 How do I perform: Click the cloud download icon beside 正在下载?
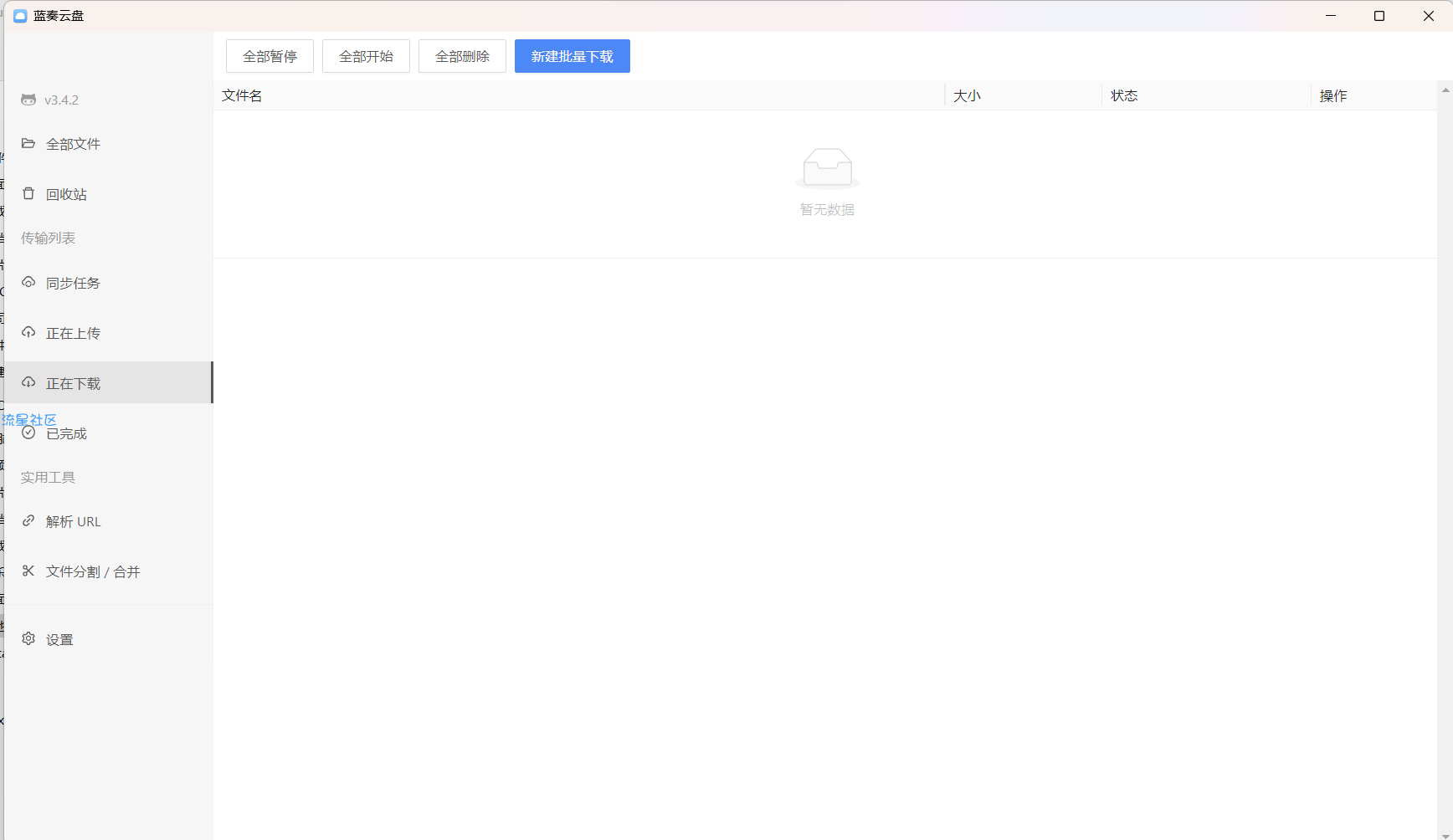coord(28,382)
